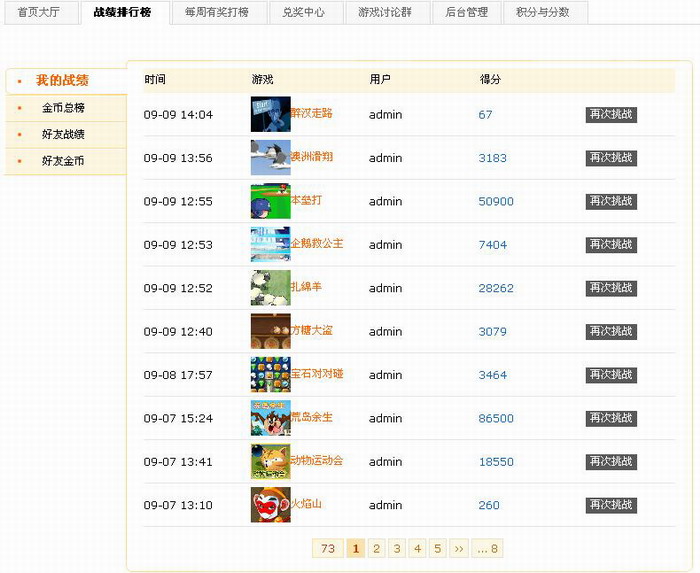Click the 方糖大盗 game thumbnail

[271, 331]
